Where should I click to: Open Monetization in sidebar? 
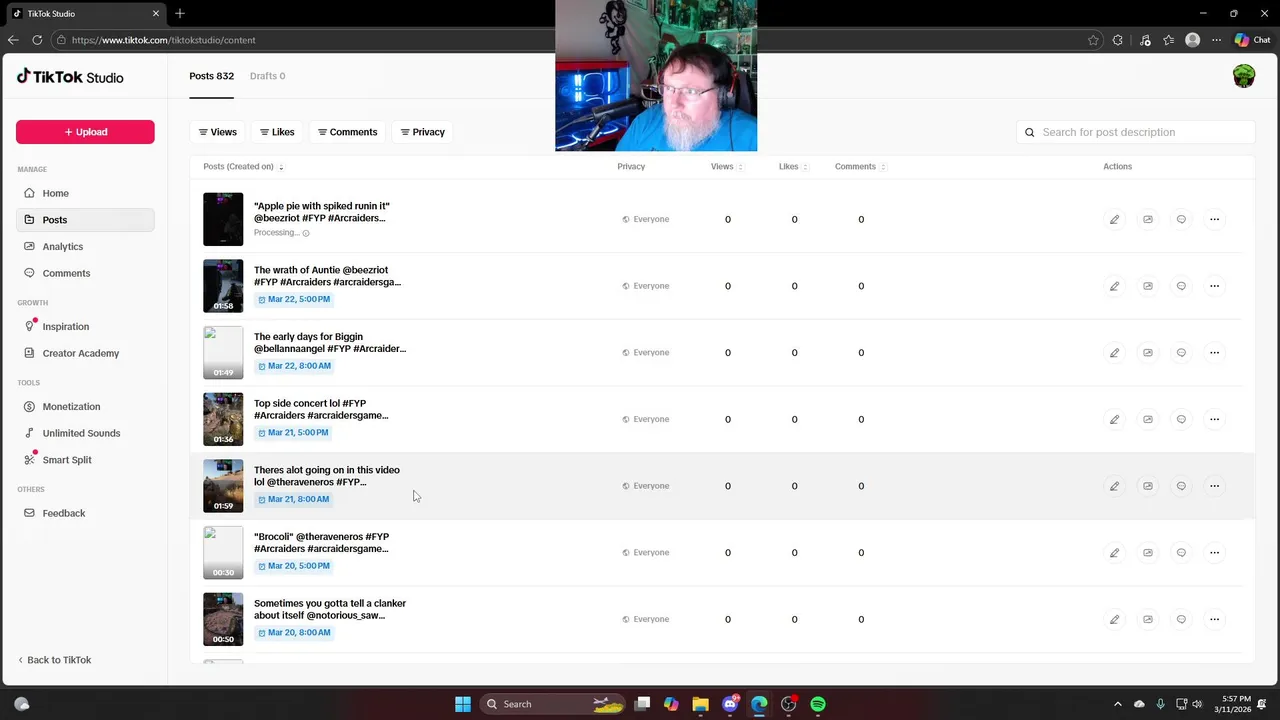coord(85,406)
